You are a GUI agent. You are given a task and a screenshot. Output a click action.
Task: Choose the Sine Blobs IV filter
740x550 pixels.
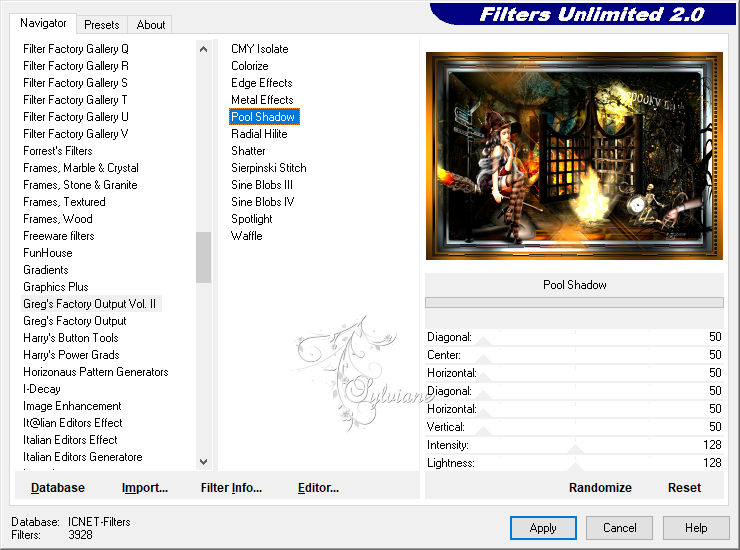point(262,202)
